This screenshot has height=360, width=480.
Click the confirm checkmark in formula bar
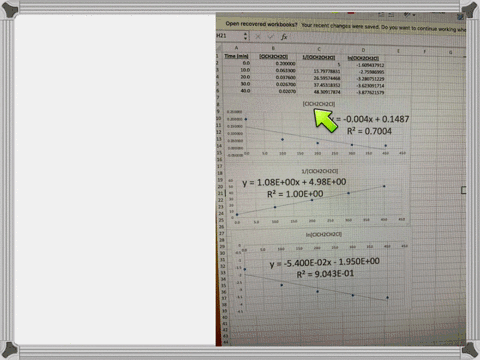click(270, 36)
